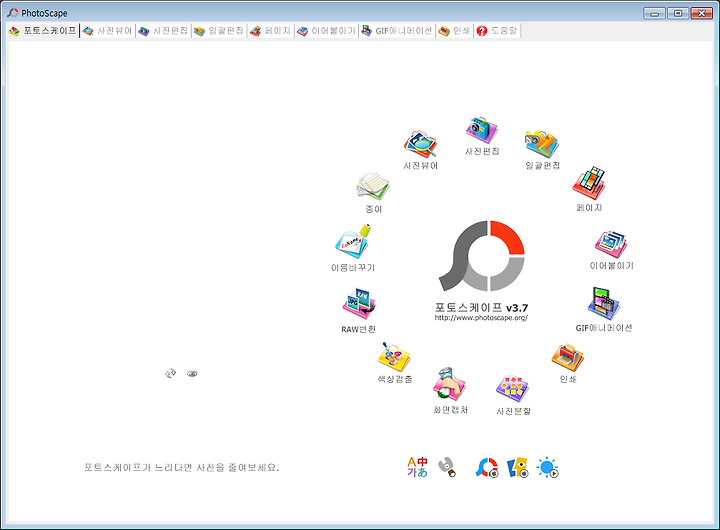Image resolution: width=720 pixels, height=530 pixels.
Task: Open the settings wrench icon at bottom
Action: tap(447, 467)
